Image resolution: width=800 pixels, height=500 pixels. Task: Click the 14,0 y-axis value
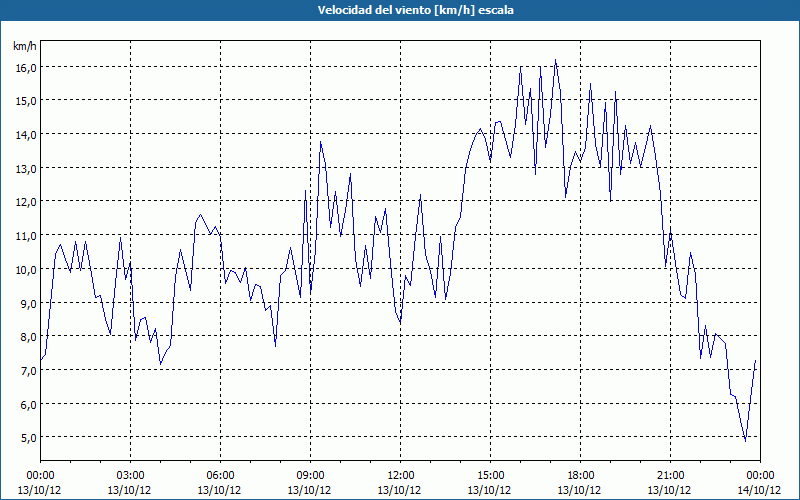26,135
